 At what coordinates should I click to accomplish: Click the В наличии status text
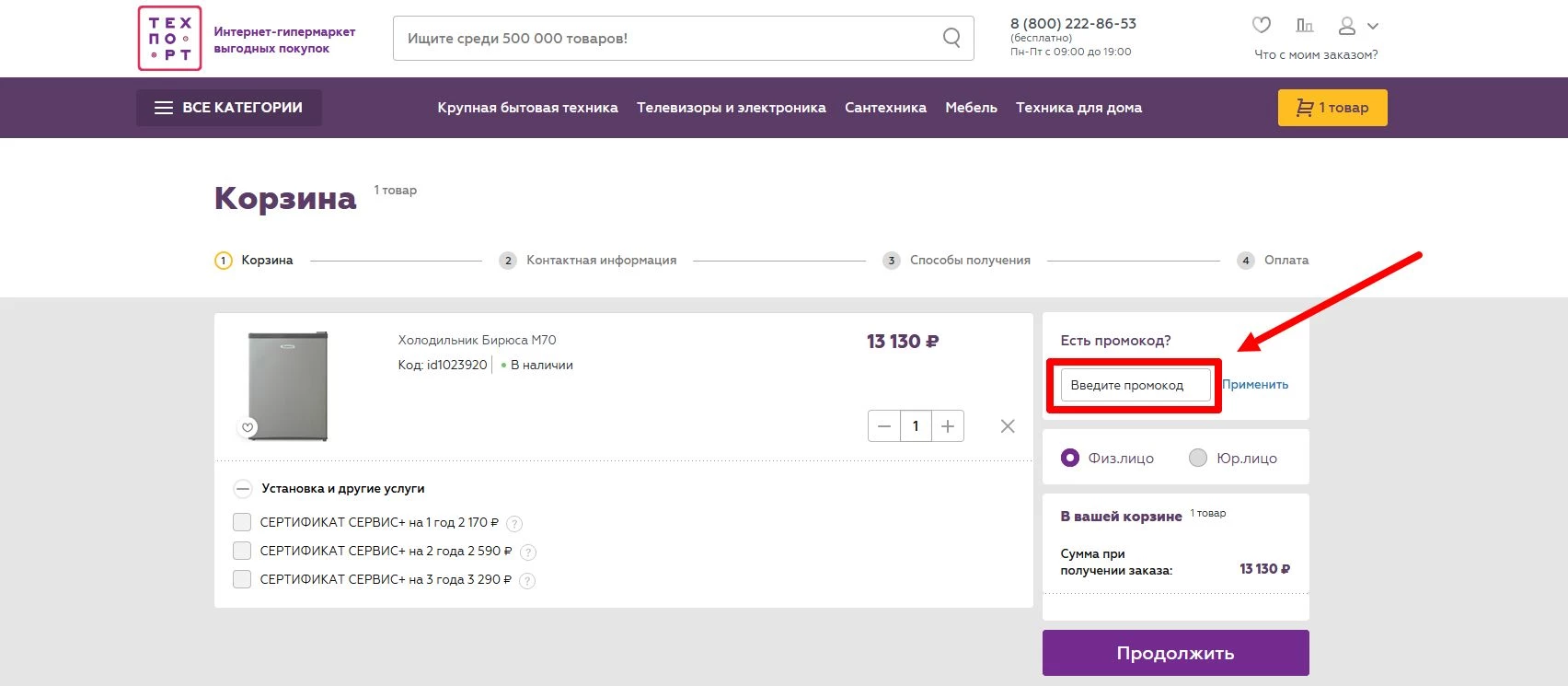pos(541,365)
